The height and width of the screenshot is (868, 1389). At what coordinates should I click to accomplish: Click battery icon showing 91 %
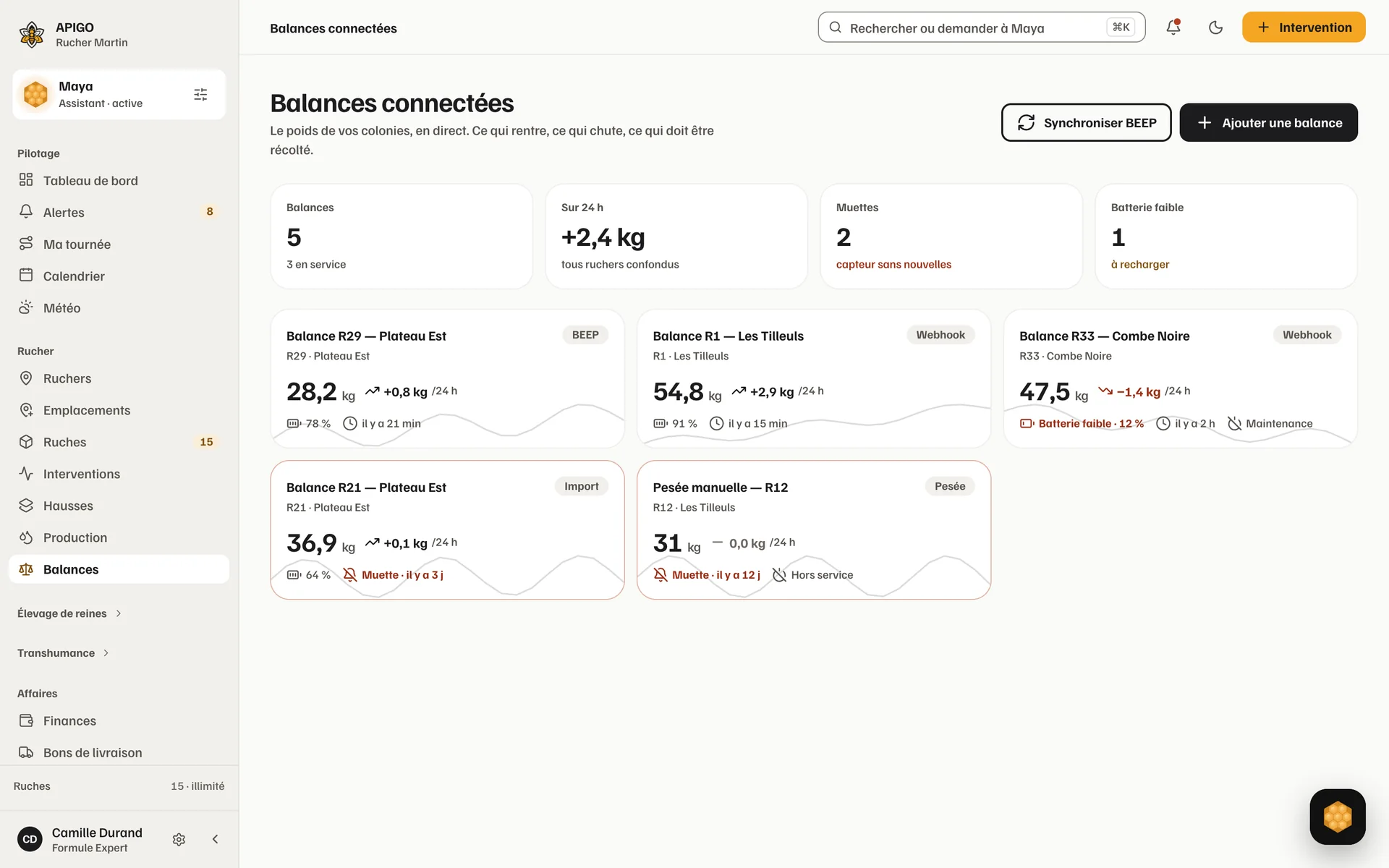(x=660, y=423)
